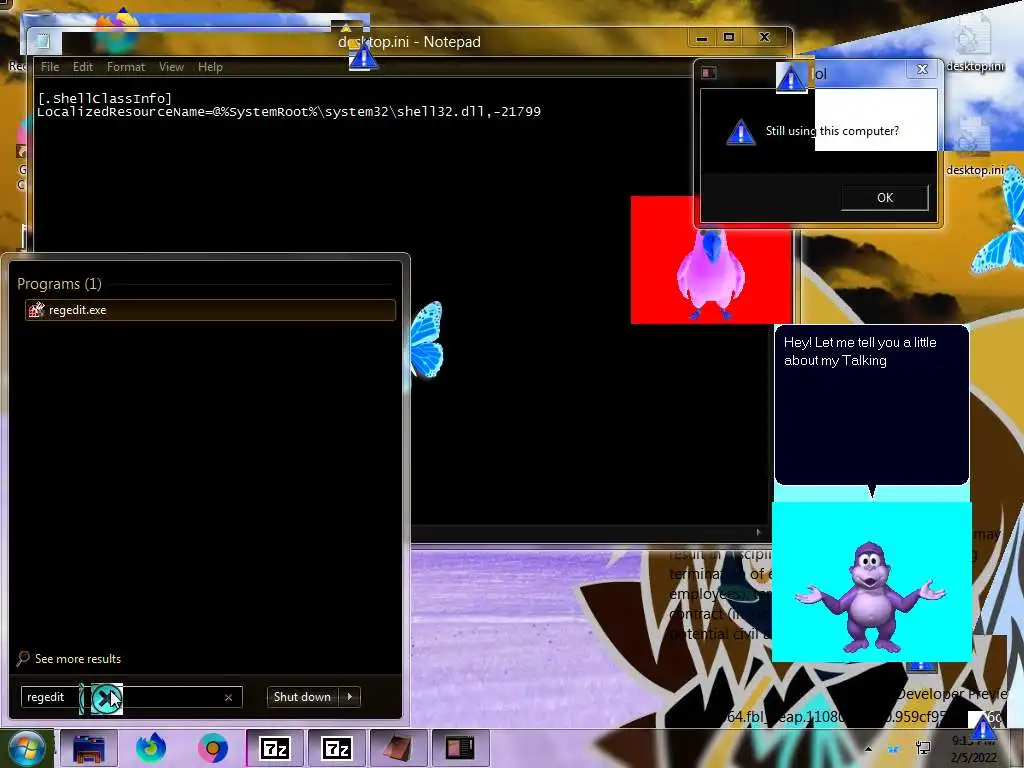Image resolution: width=1024 pixels, height=768 pixels.
Task: Switch to the 7-Zip taskbar button next to Chrome
Action: (x=275, y=748)
